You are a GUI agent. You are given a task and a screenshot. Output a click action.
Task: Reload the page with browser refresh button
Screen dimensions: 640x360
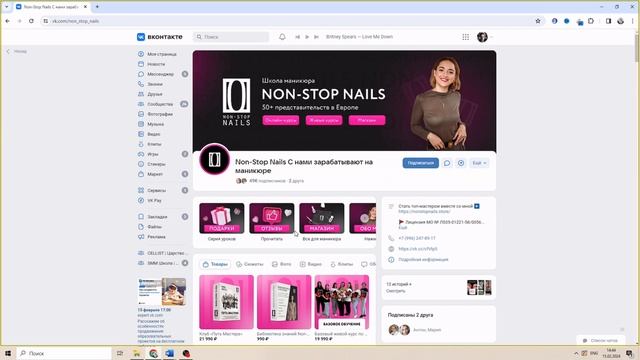[31, 21]
